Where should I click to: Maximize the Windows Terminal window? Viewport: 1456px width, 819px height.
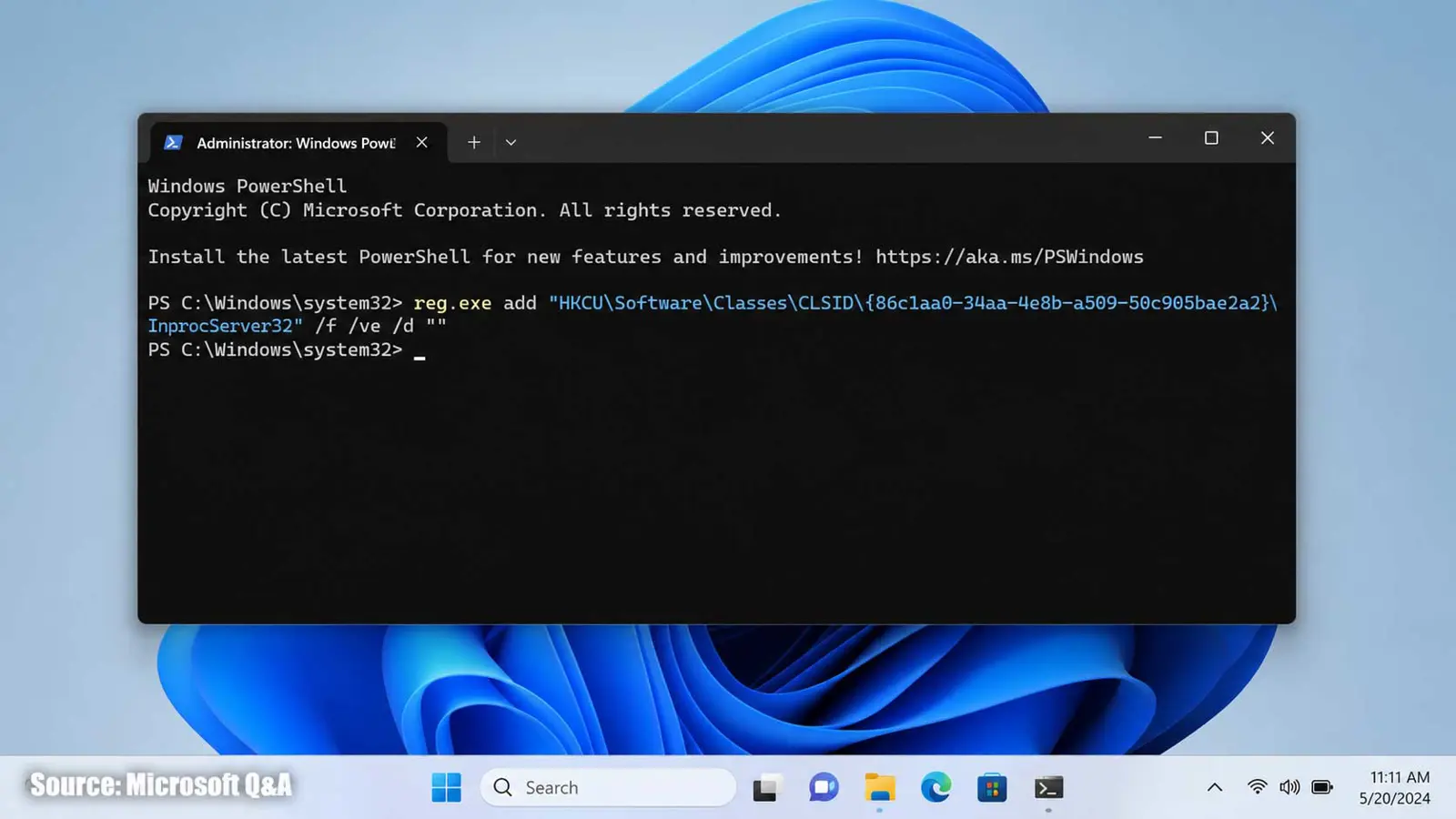click(1211, 138)
